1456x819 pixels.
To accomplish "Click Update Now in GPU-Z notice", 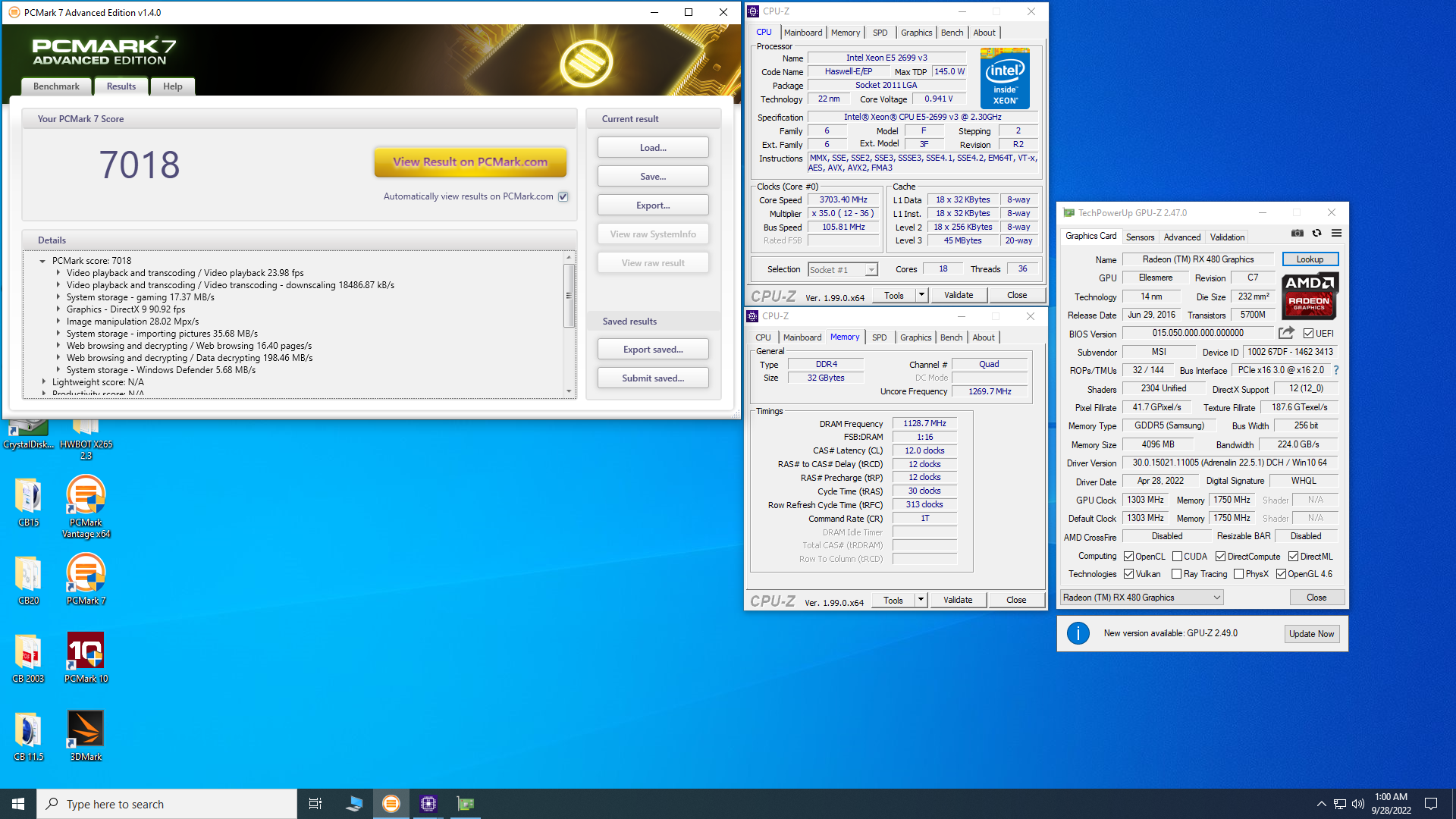I will (x=1312, y=634).
